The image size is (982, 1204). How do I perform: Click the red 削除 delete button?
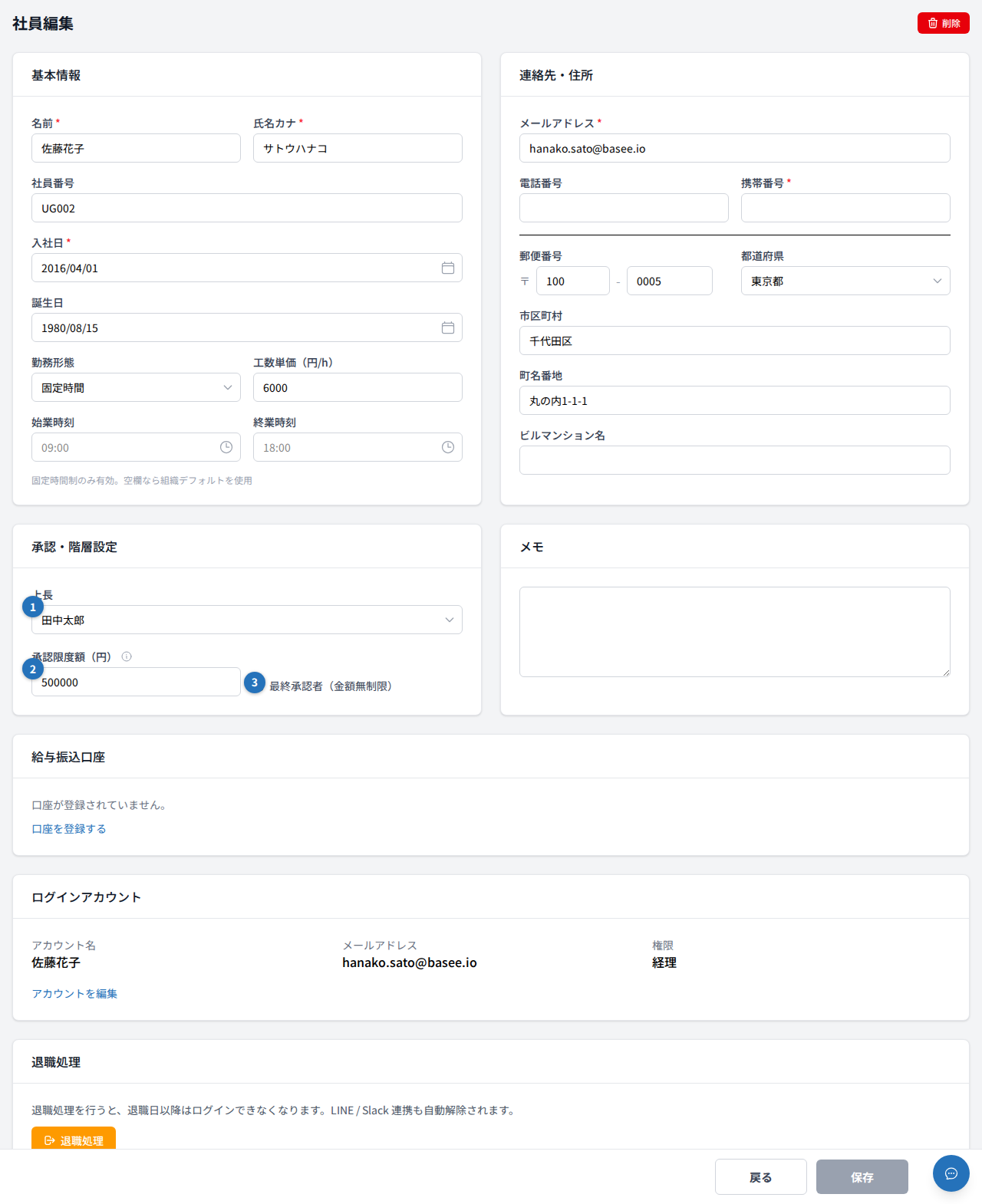943,23
